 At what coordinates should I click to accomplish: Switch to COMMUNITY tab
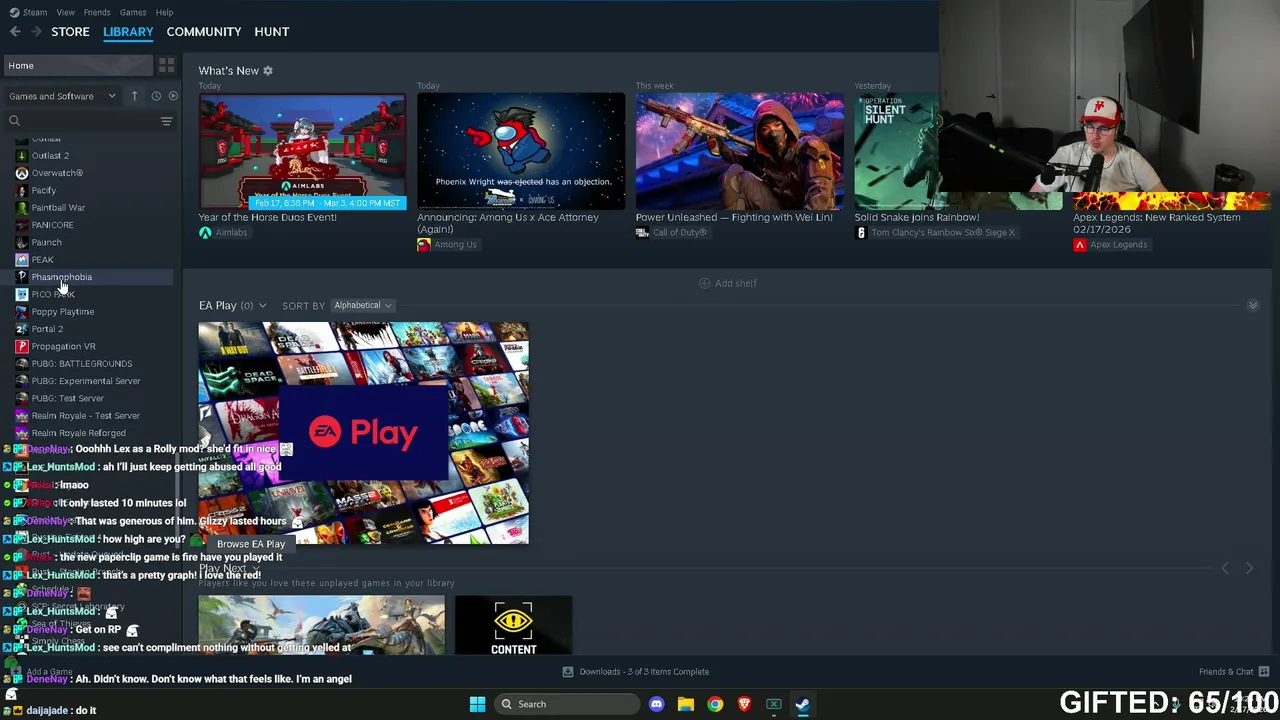[204, 32]
